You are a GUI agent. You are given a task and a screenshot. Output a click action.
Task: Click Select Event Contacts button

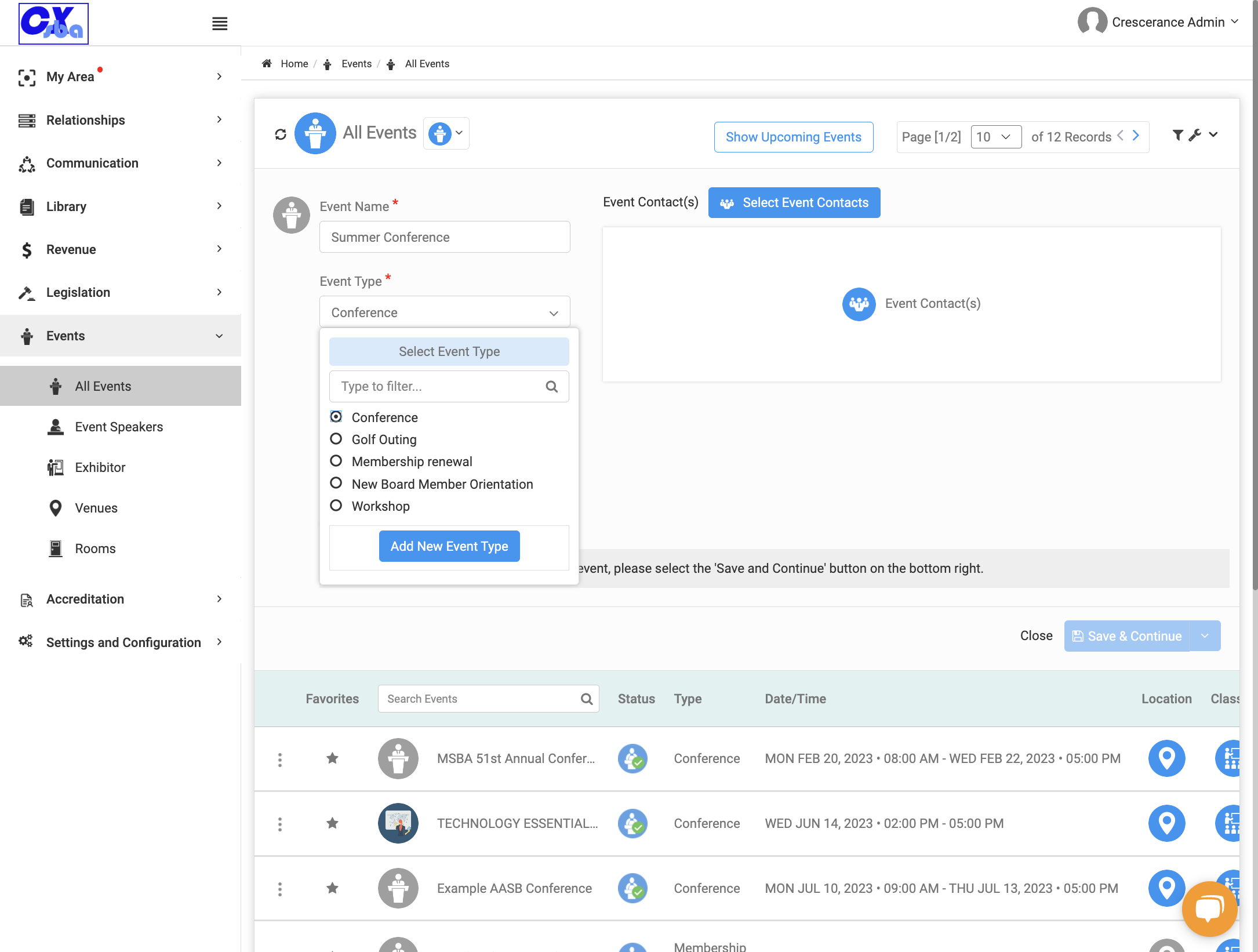pyautogui.click(x=794, y=202)
